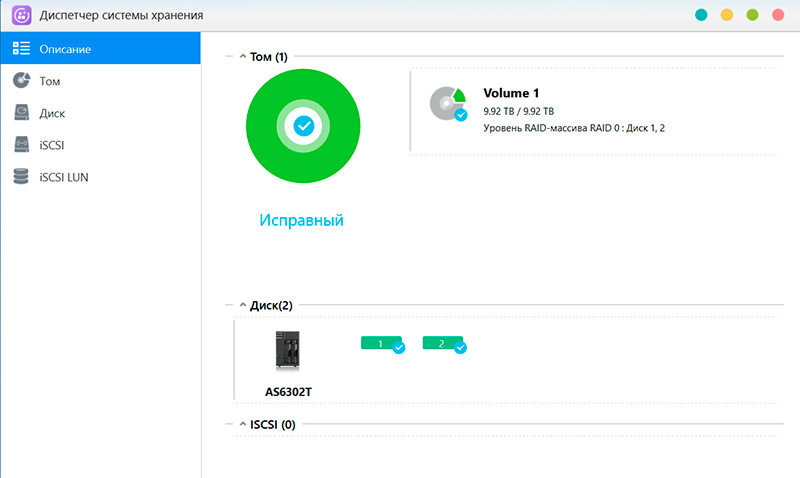Collapse the Диск(2) section
This screenshot has height=478, width=800.
(243, 304)
